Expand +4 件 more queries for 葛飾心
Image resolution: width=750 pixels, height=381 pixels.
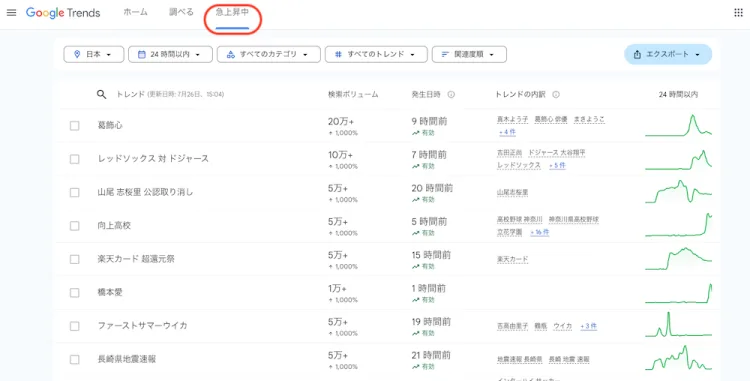pyautogui.click(x=507, y=132)
